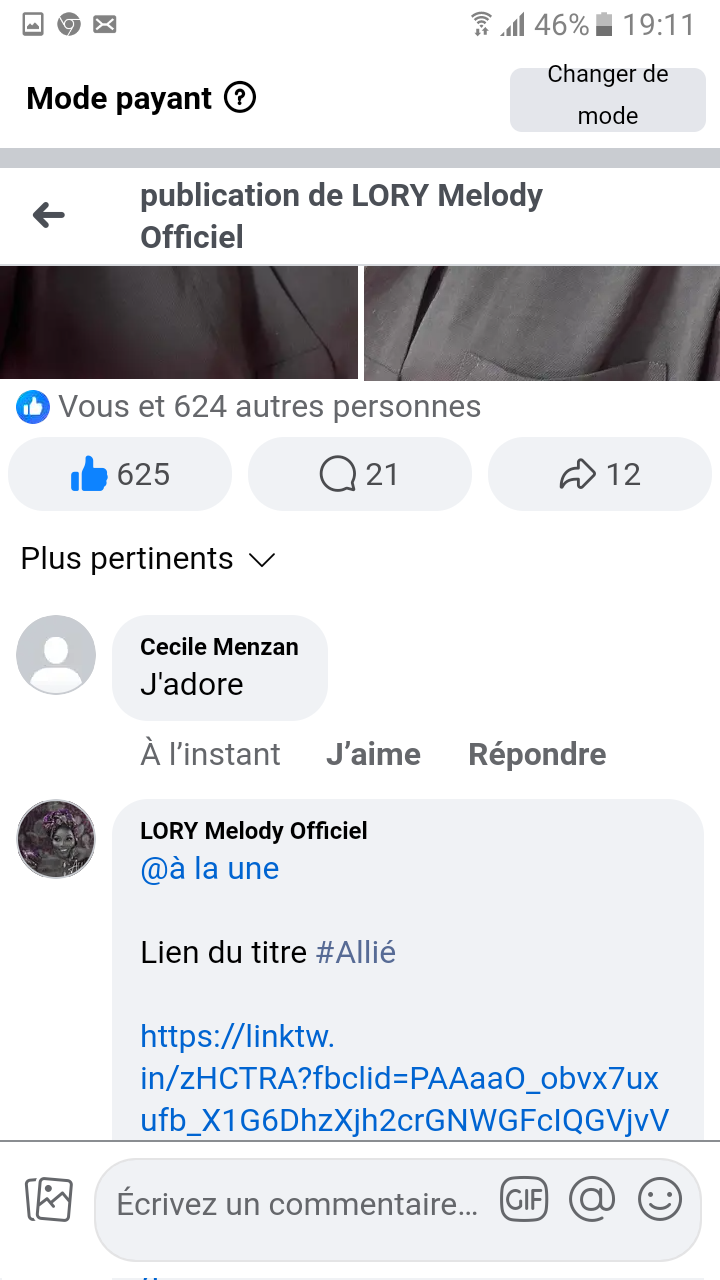Screen dimensions: 720x1280
Task: Toggle J'aime on Cecile Menzan's comment
Action: 373,754
